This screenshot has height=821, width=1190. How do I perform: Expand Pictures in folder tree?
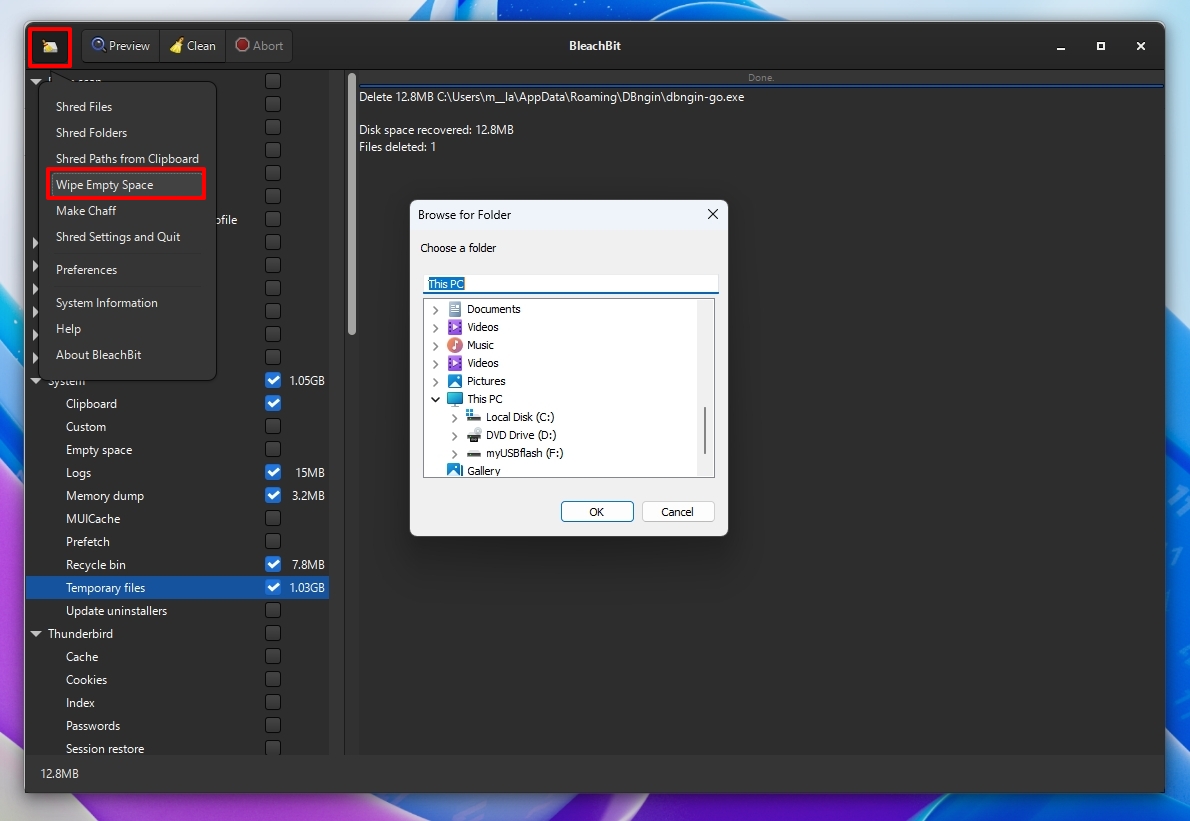[436, 382]
